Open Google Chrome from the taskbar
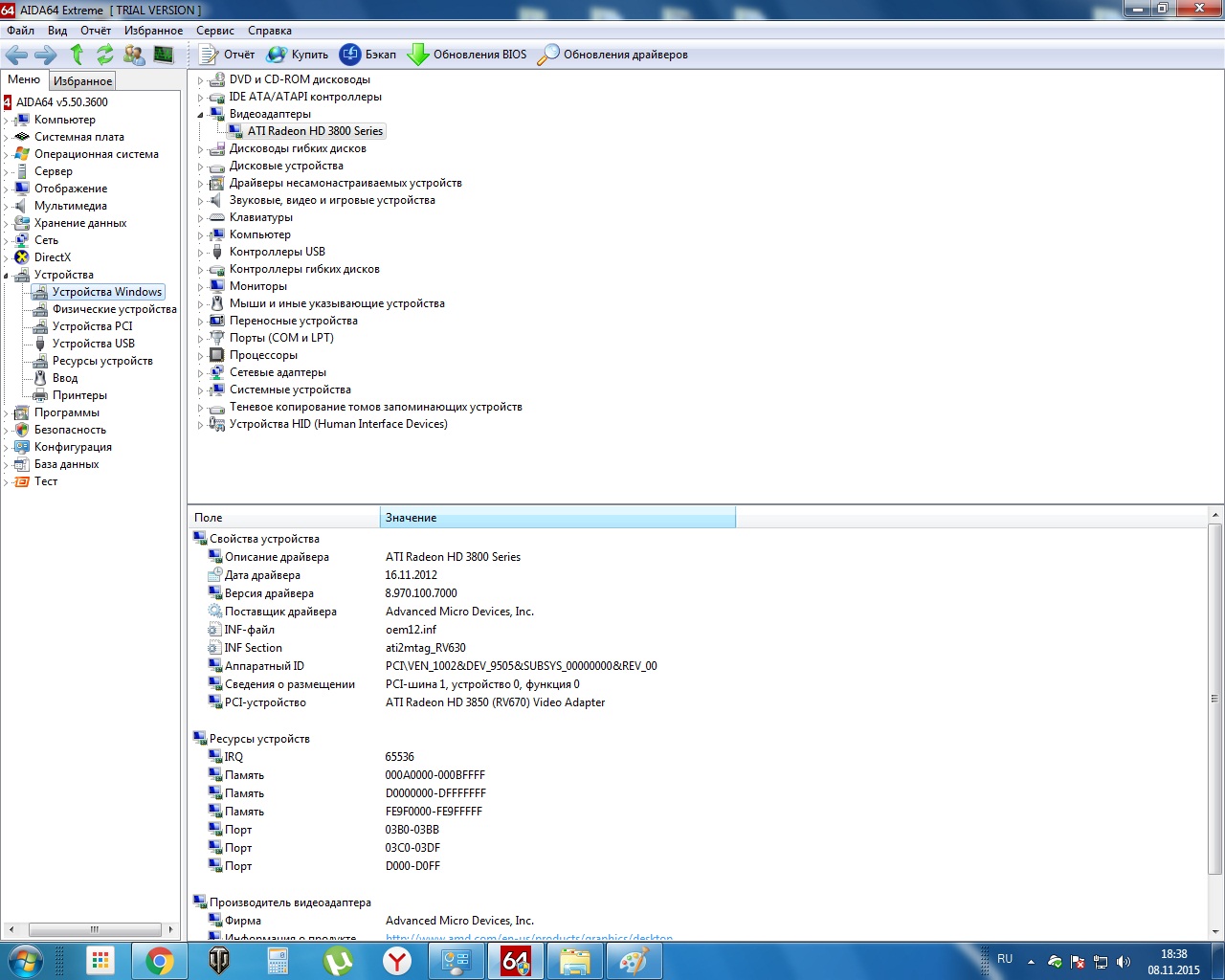The image size is (1225, 980). click(x=160, y=961)
